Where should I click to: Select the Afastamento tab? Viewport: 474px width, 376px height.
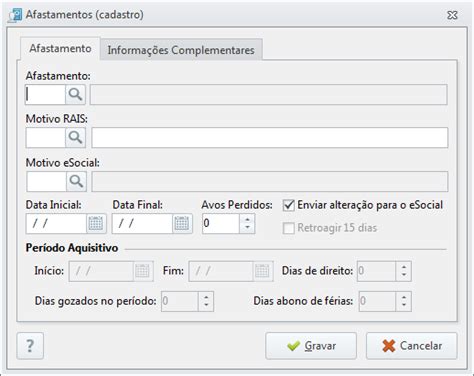point(60,49)
